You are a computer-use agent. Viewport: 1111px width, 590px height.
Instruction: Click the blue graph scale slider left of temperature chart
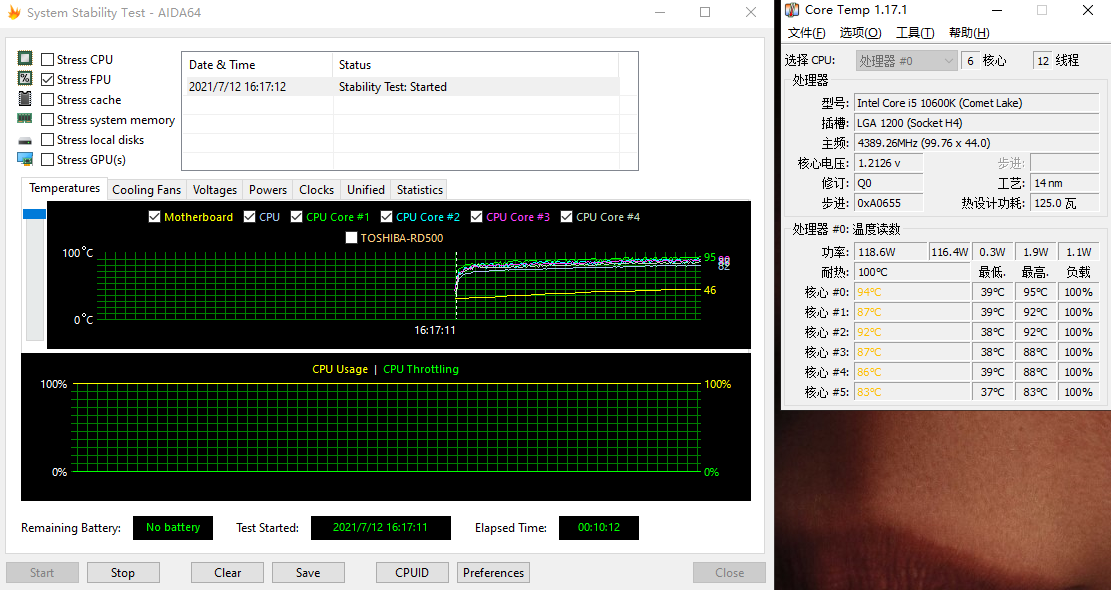click(x=34, y=214)
